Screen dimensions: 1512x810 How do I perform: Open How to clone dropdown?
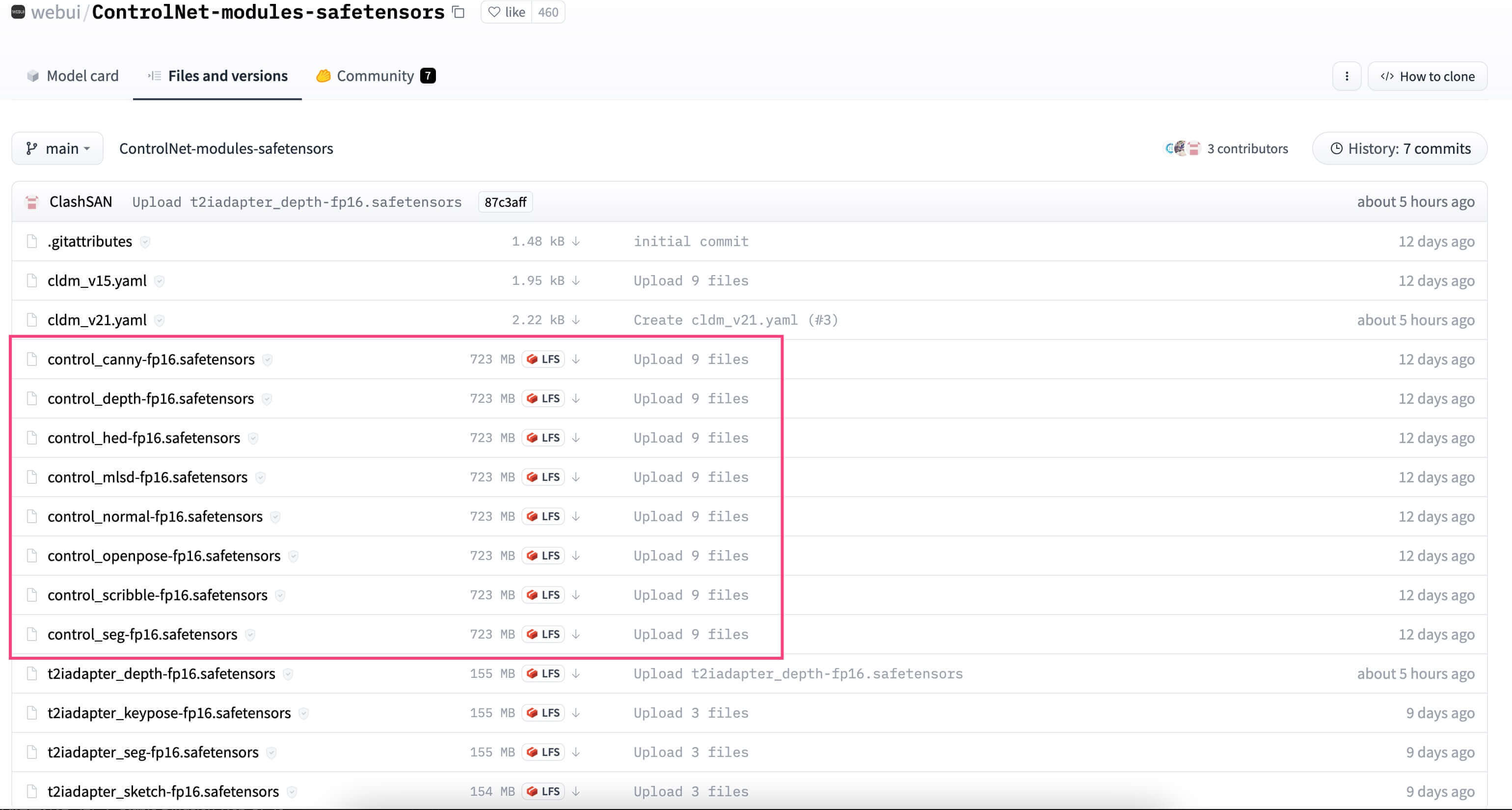pos(1427,76)
